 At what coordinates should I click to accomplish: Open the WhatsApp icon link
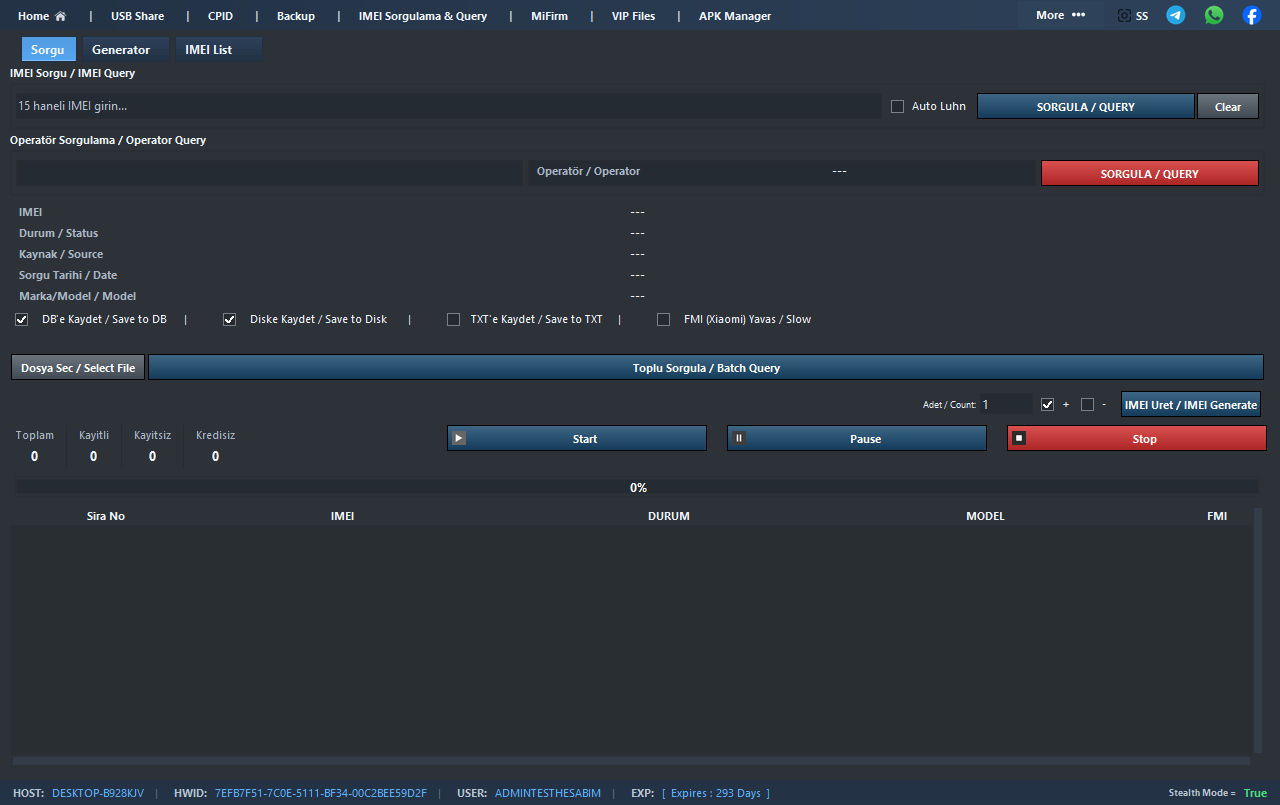pyautogui.click(x=1214, y=15)
